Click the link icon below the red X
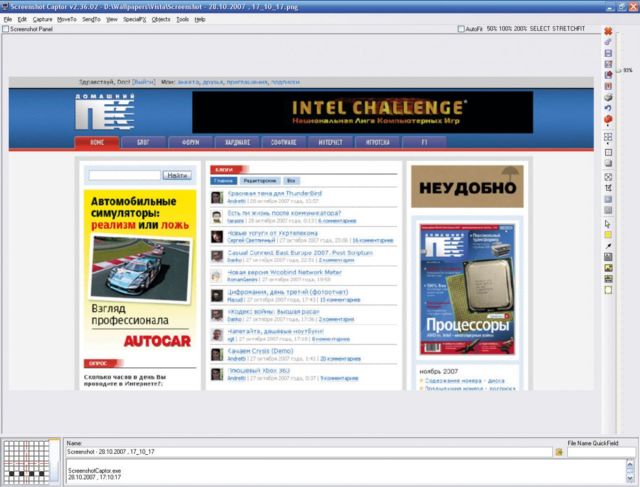This screenshot has width=640, height=487. click(608, 42)
